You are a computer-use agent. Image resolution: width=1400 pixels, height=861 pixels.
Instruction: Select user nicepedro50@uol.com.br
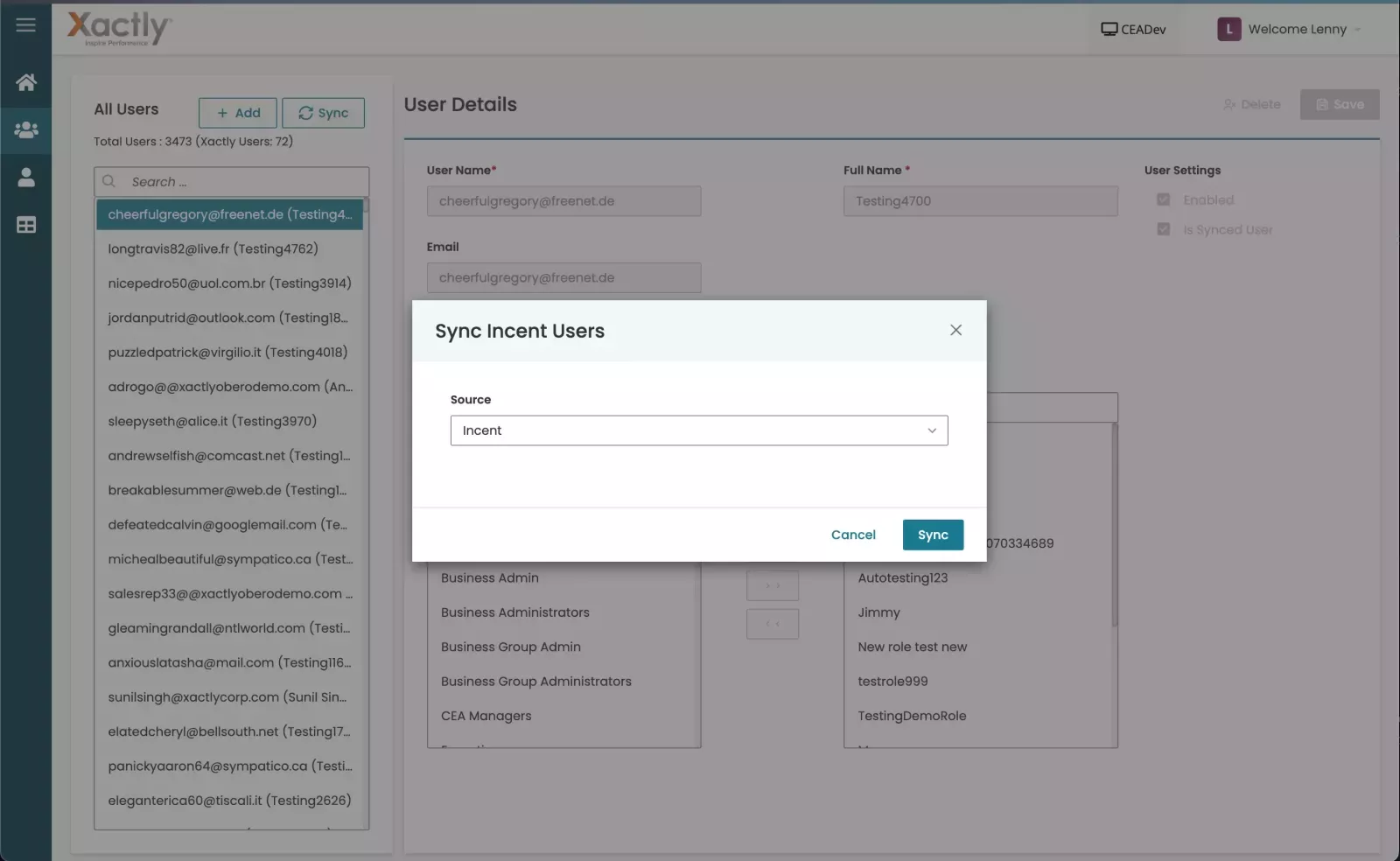(x=229, y=283)
